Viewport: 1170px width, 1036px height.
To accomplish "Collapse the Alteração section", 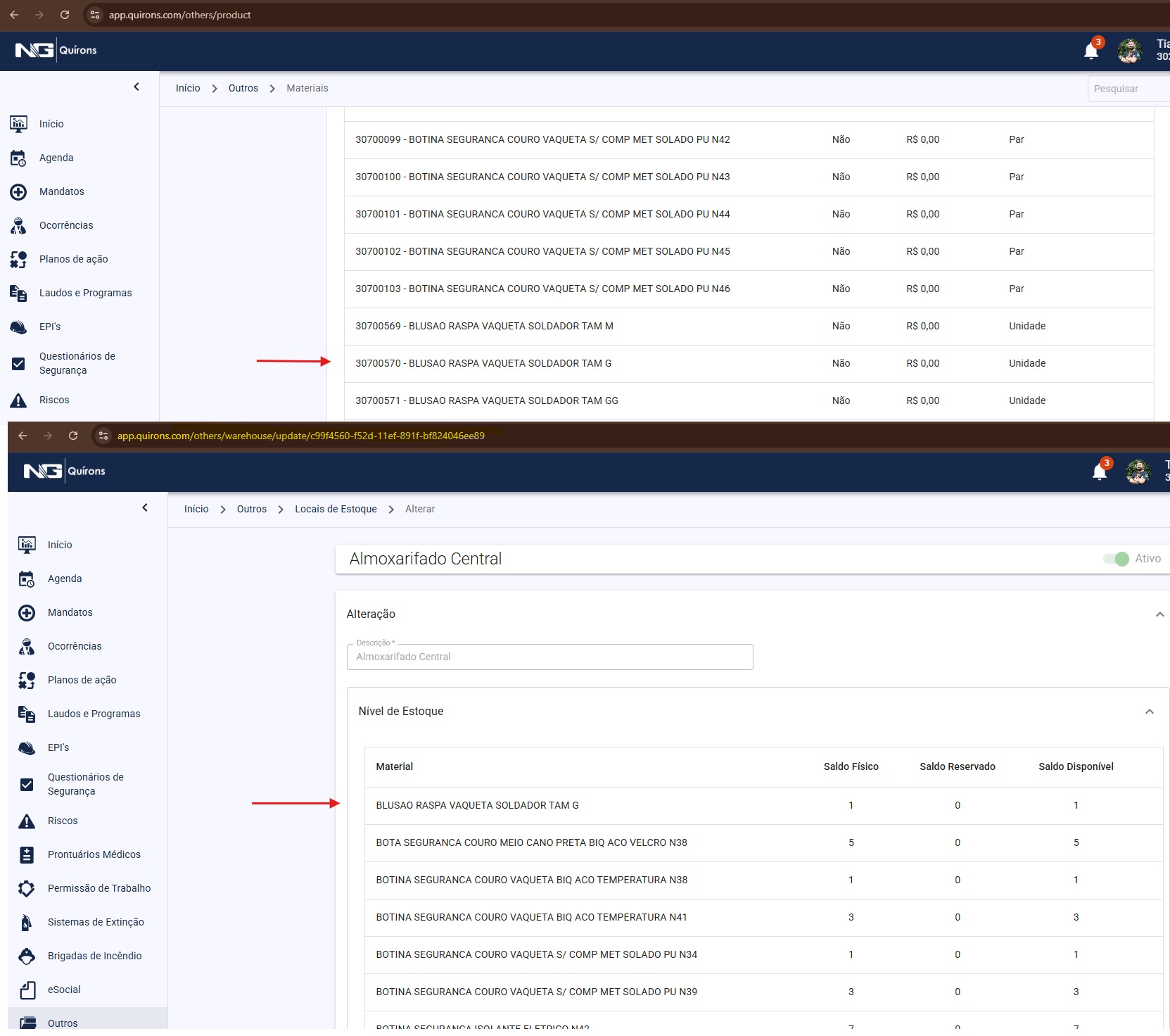I will 1159,614.
